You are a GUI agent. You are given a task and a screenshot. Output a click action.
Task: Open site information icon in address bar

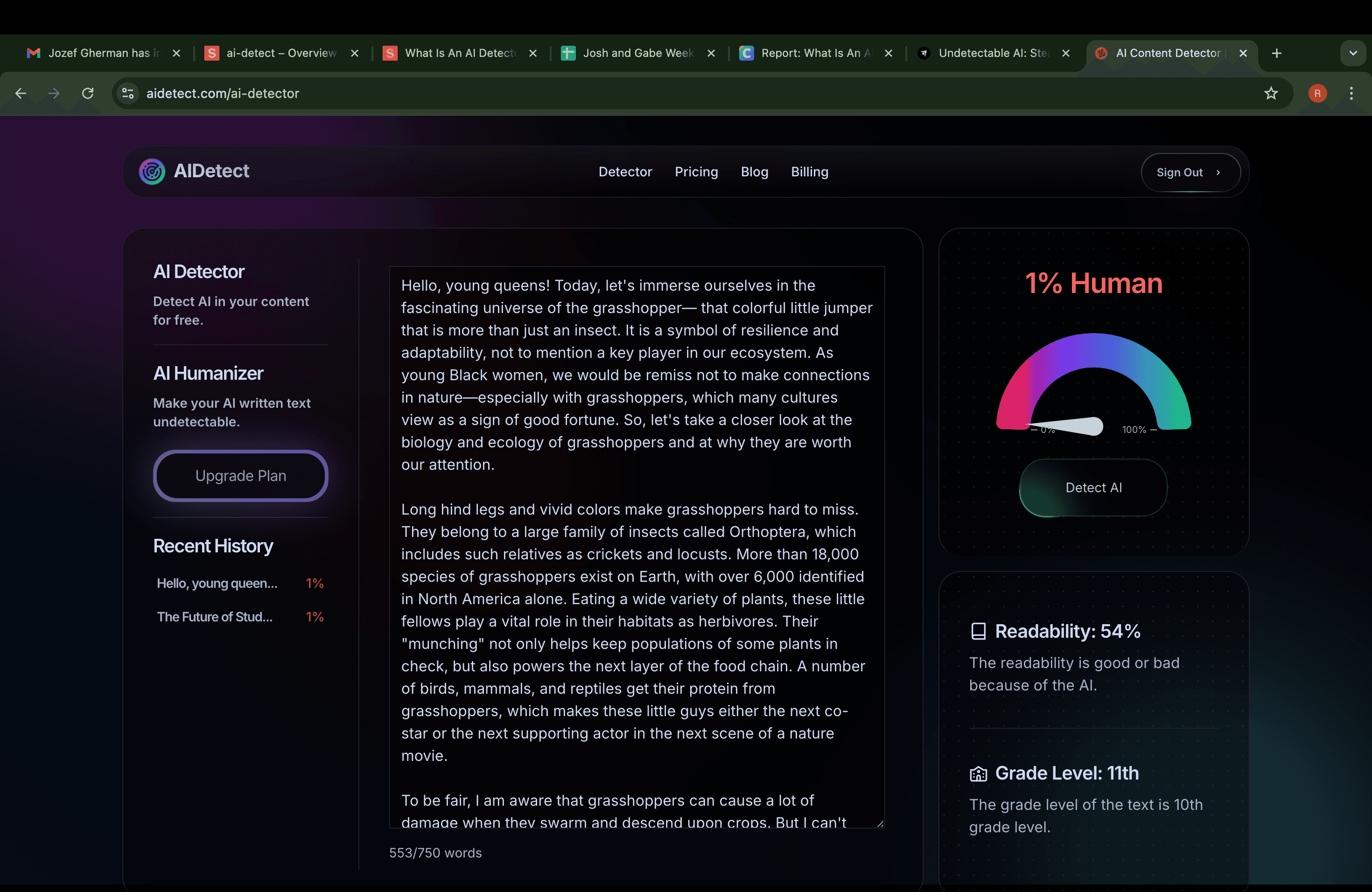click(127, 93)
